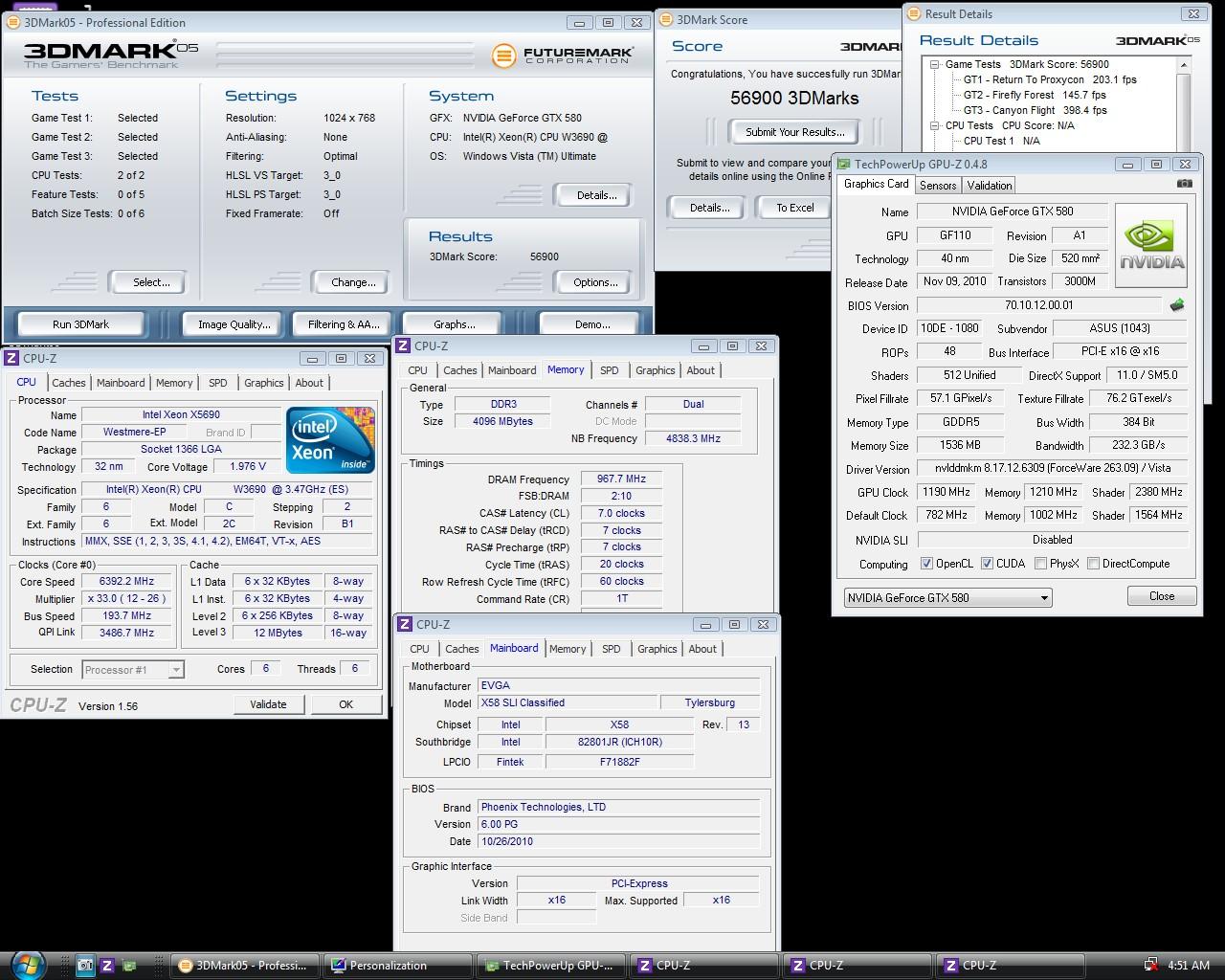Viewport: 1225px width, 980px height.
Task: Select the Mainboard tab in CPU-Z CPU window
Action: point(121,383)
